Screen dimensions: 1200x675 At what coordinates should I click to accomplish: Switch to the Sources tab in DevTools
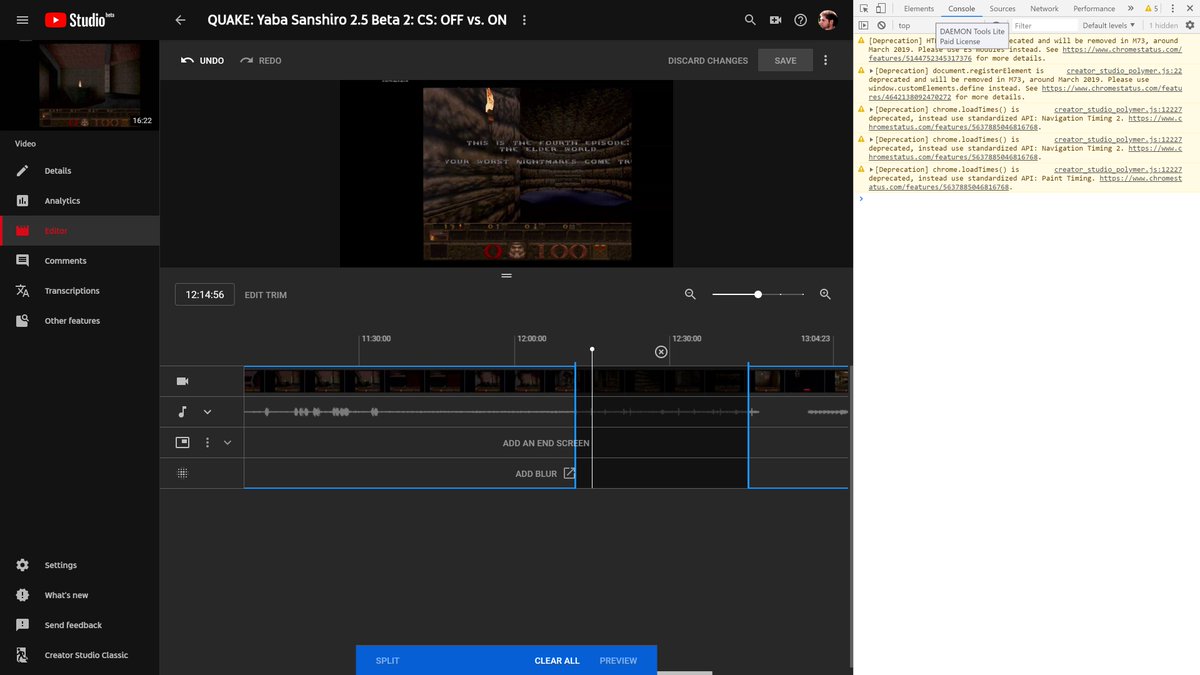[1002, 8]
